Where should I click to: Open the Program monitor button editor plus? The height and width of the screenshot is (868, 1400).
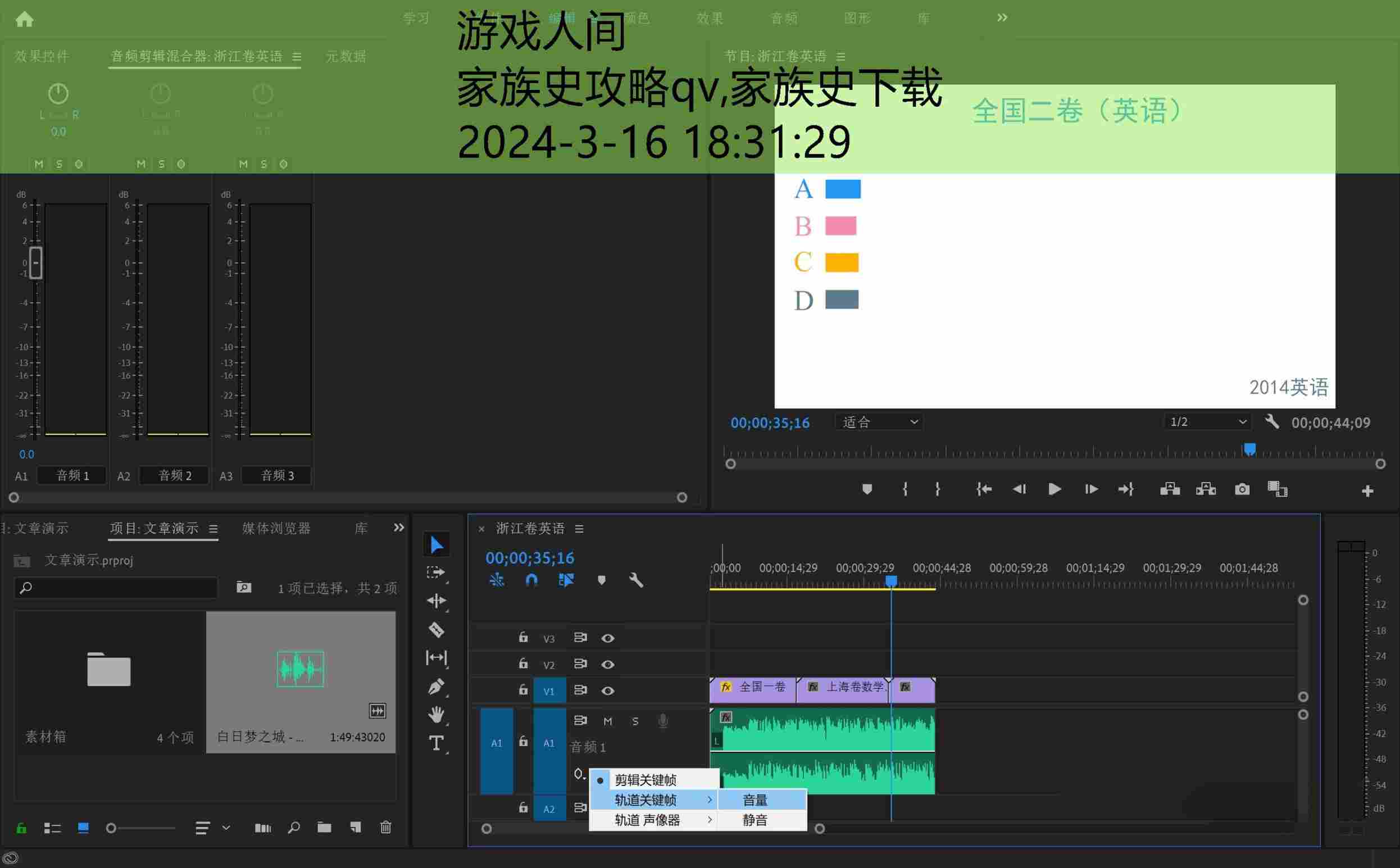coord(1367,491)
